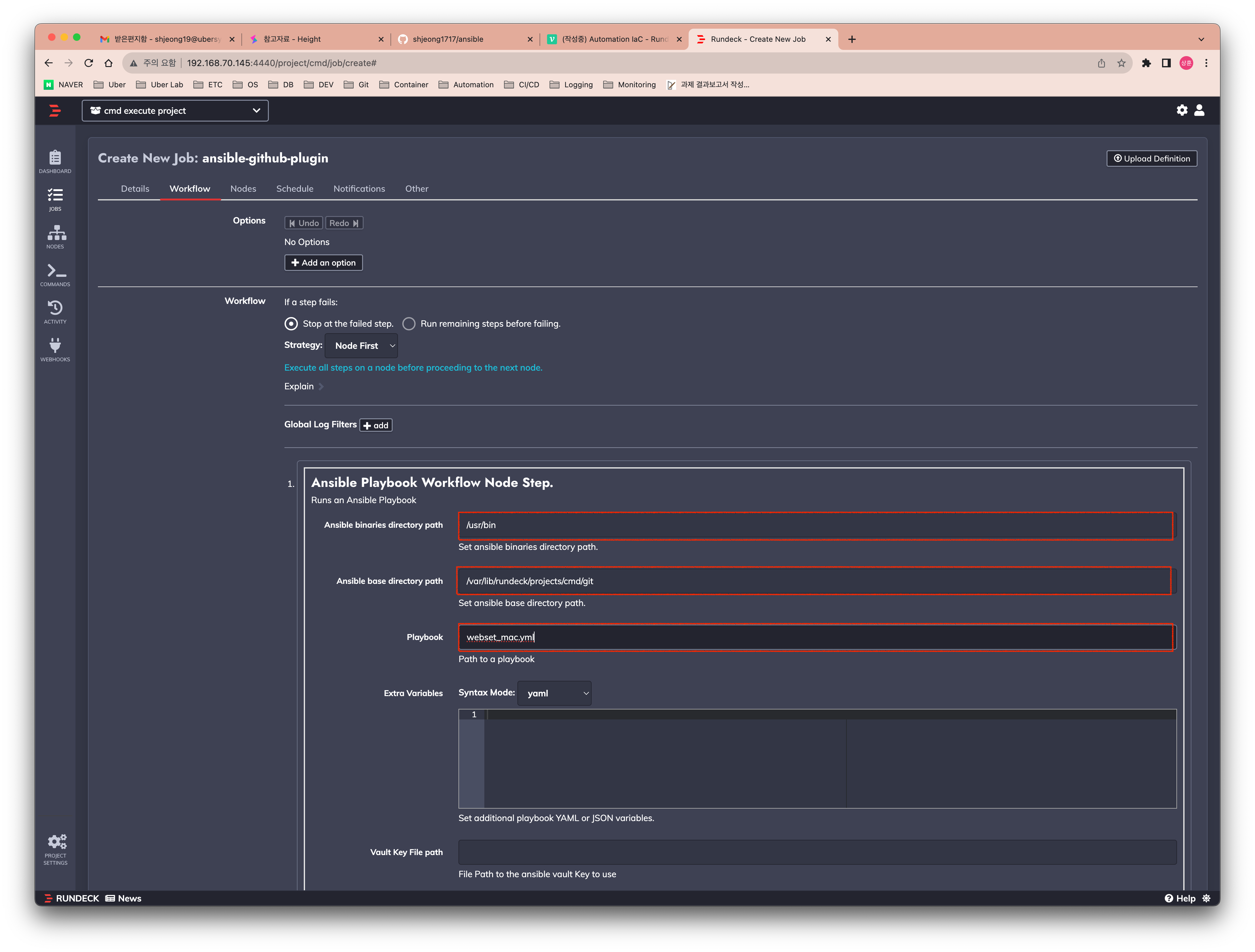Click the Undo button
The width and height of the screenshot is (1255, 952).
pos(303,224)
